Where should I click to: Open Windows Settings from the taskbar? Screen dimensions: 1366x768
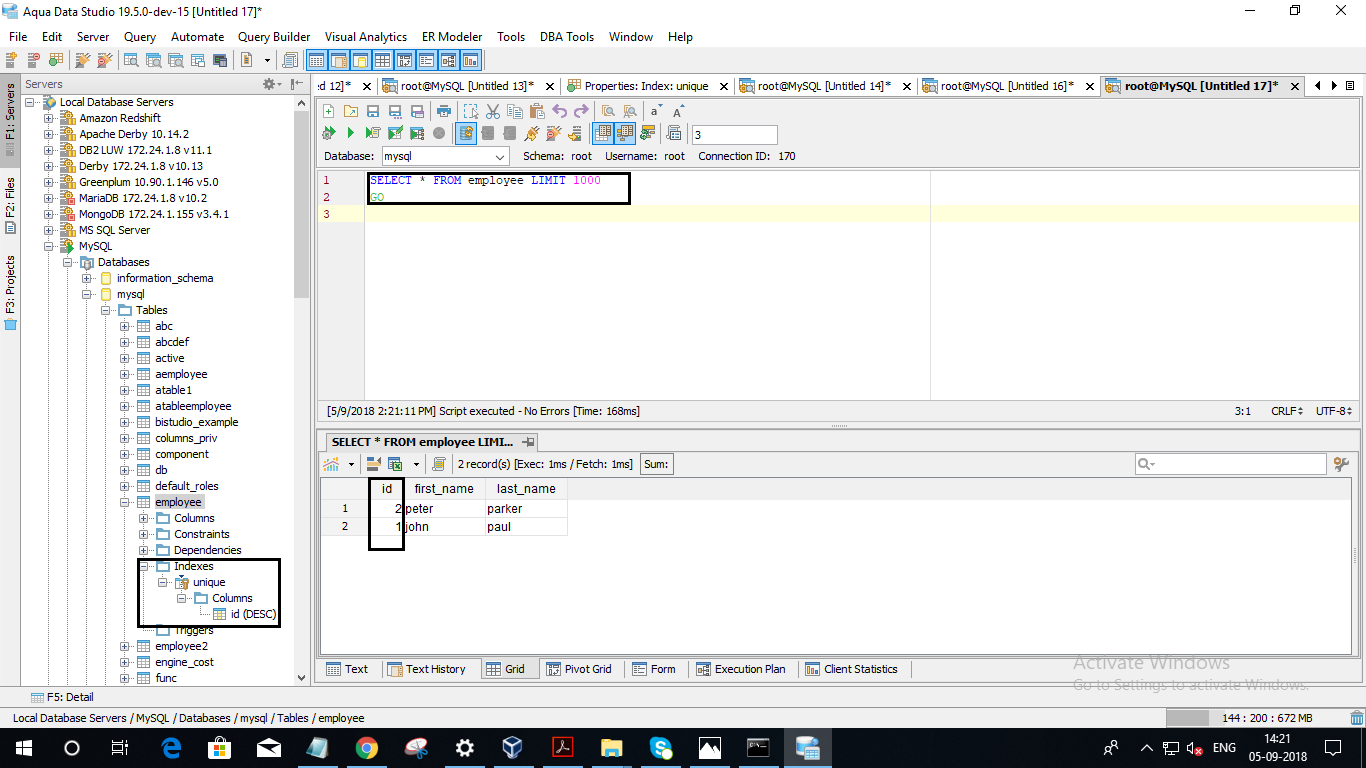(x=465, y=747)
